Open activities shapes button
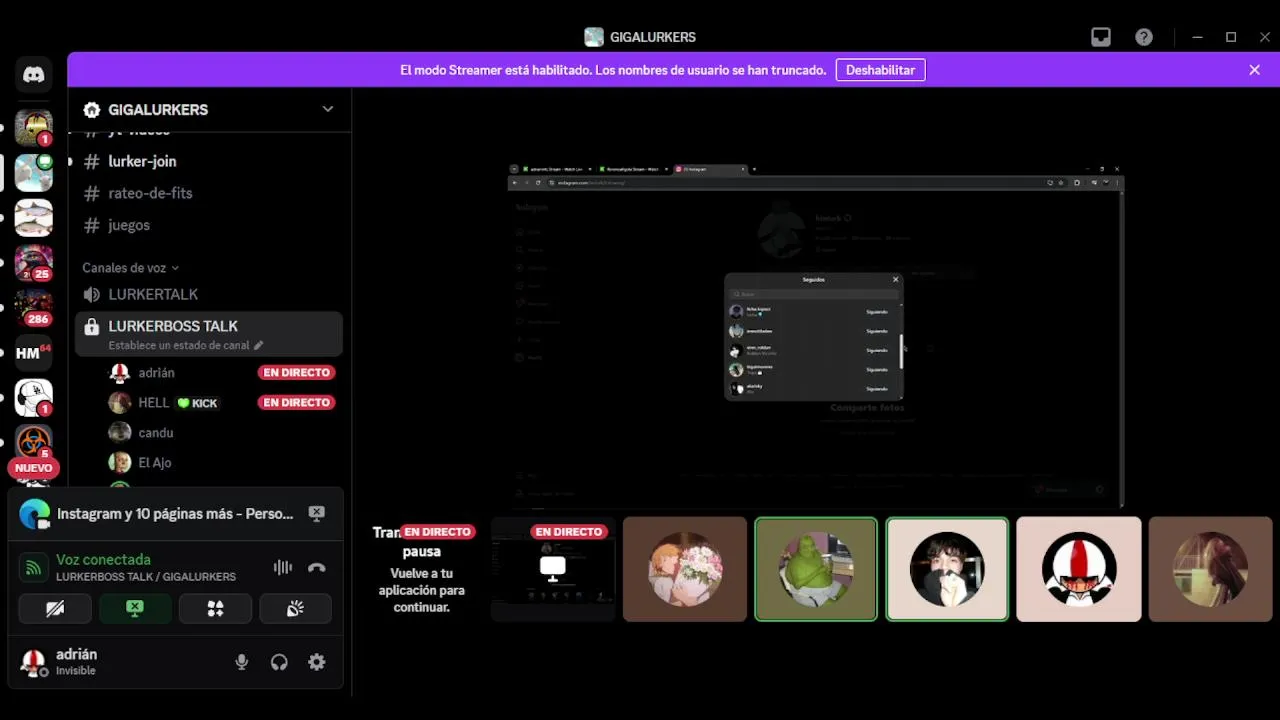The height and width of the screenshot is (720, 1280). point(215,608)
